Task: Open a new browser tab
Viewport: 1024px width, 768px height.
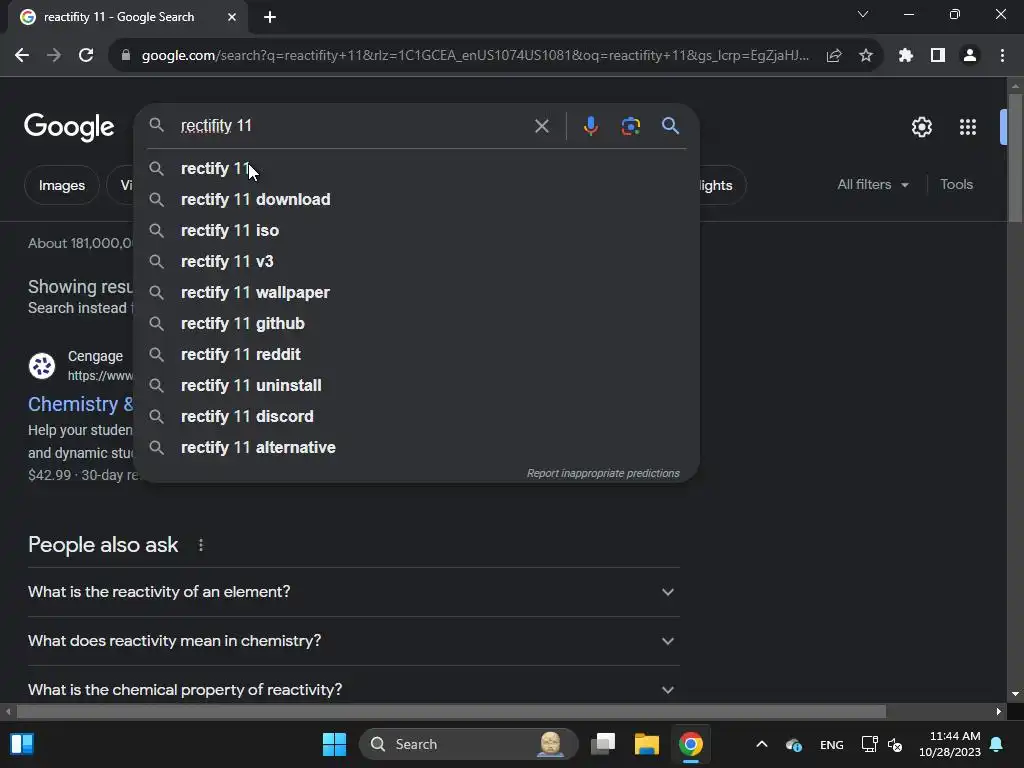Action: pos(270,18)
